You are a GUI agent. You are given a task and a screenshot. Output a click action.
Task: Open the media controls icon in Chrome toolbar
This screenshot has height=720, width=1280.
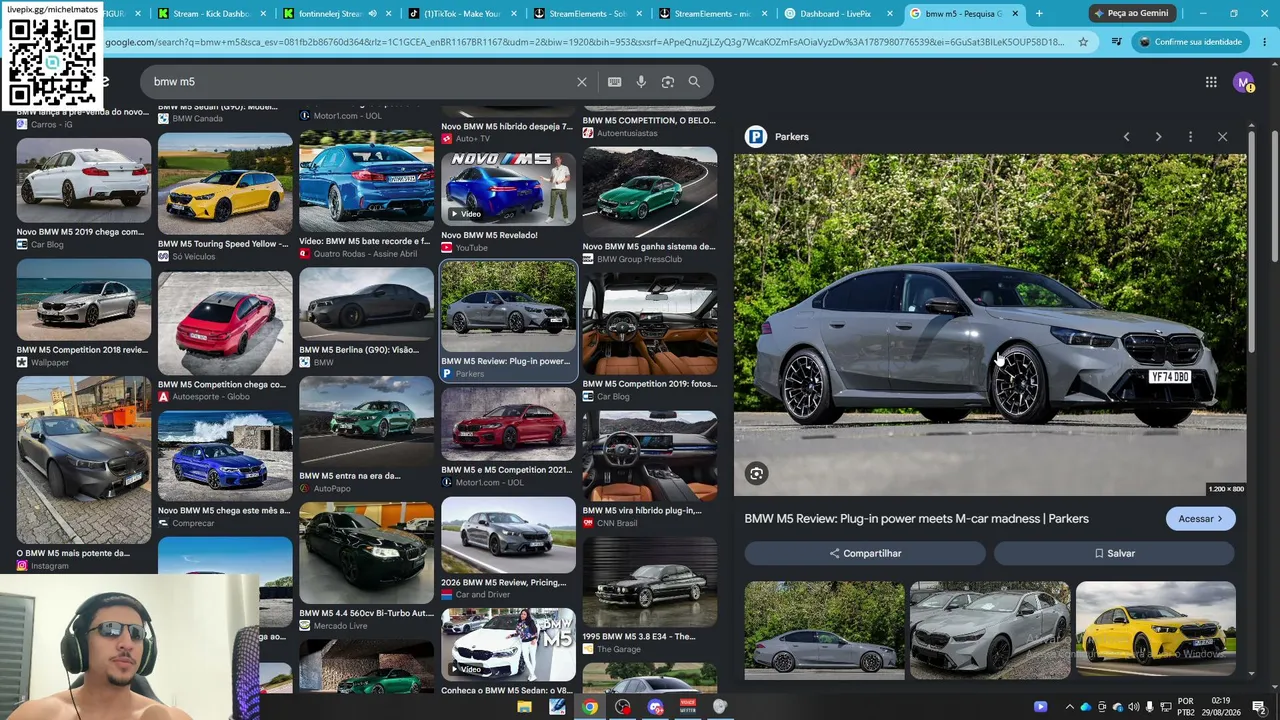click(1117, 42)
